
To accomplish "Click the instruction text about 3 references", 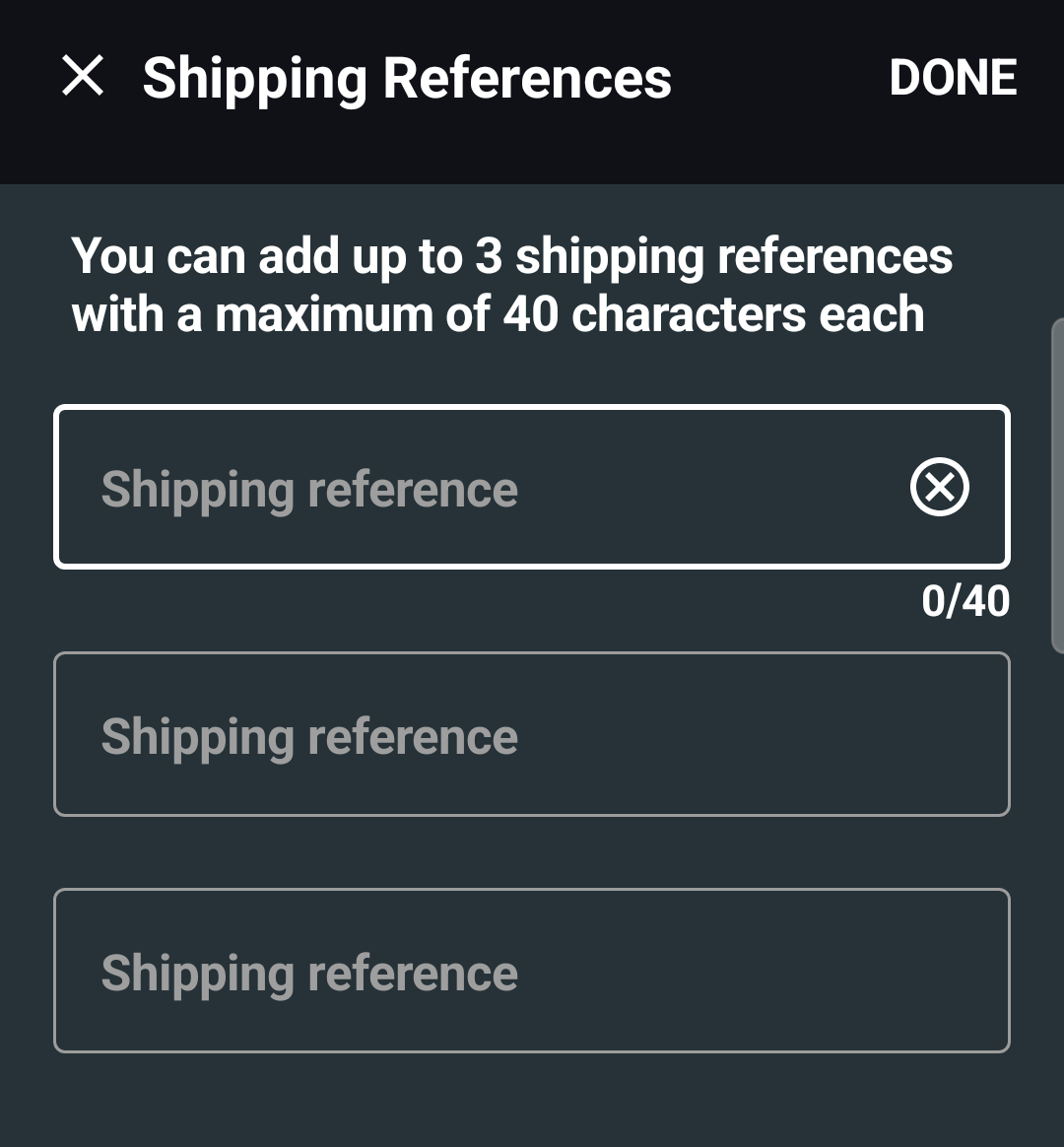I will pos(512,286).
